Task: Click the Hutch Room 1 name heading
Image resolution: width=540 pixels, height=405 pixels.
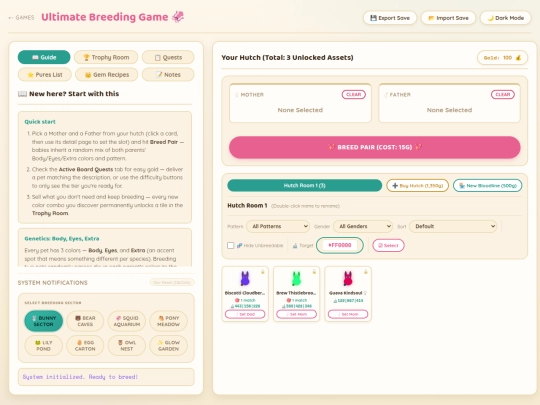Action: (247, 205)
